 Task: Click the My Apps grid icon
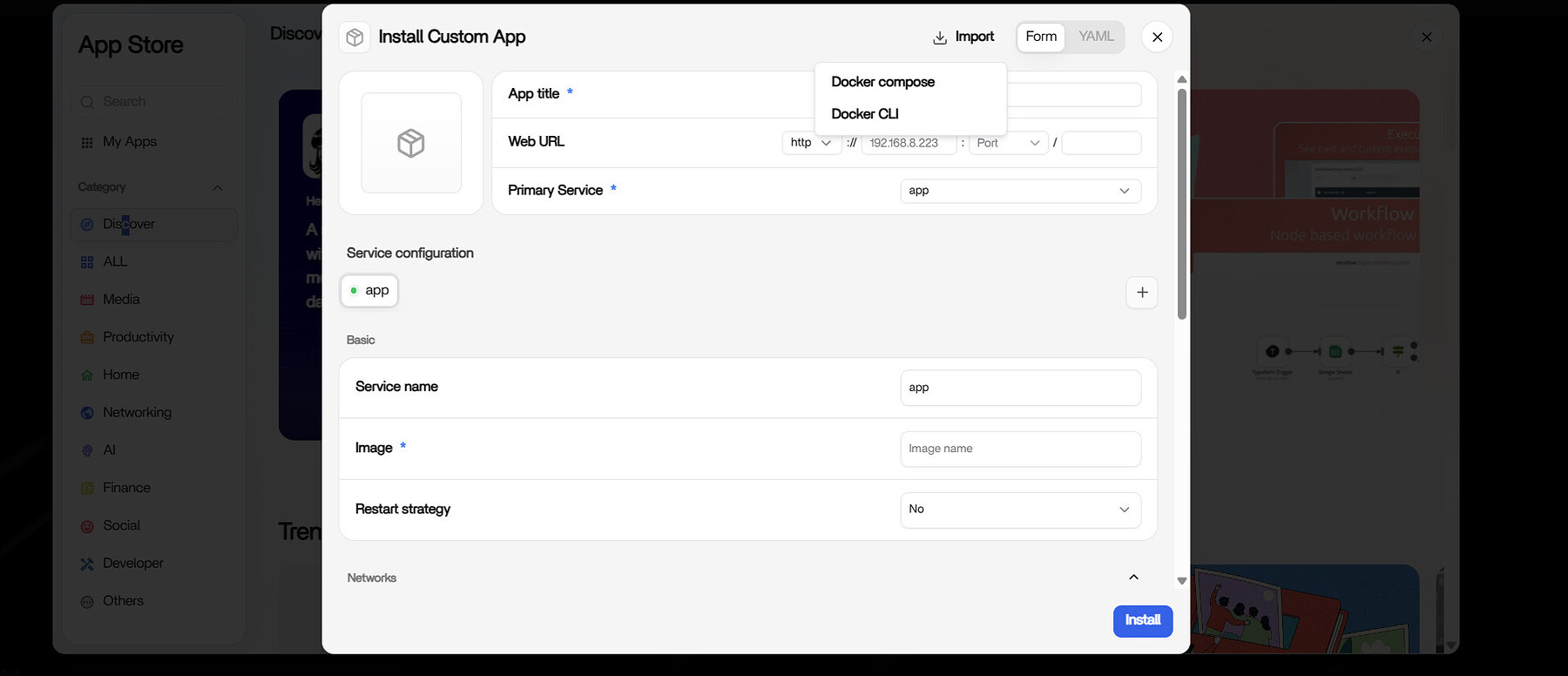pyautogui.click(x=87, y=142)
